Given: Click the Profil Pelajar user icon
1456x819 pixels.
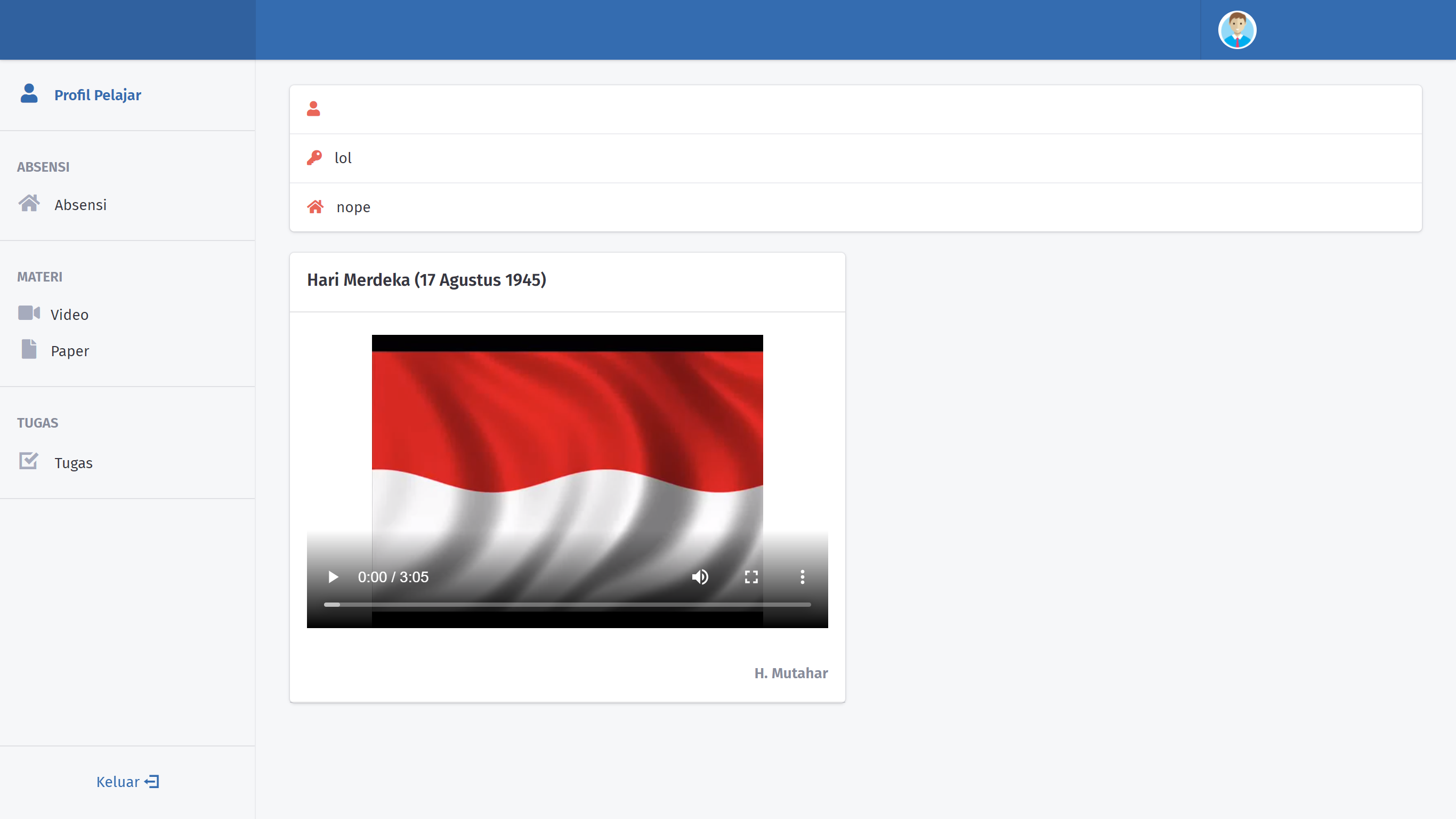Looking at the screenshot, I should pos(29,93).
